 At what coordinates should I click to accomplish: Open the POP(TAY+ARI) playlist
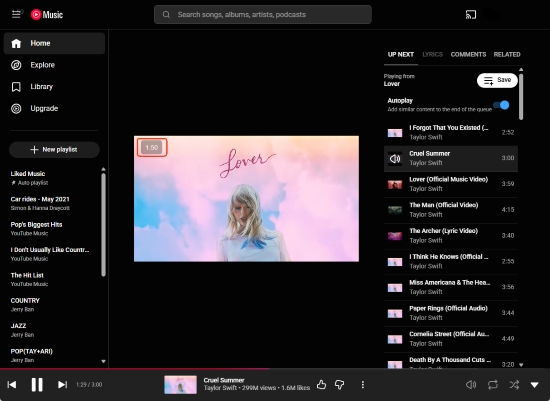pyautogui.click(x=54, y=355)
